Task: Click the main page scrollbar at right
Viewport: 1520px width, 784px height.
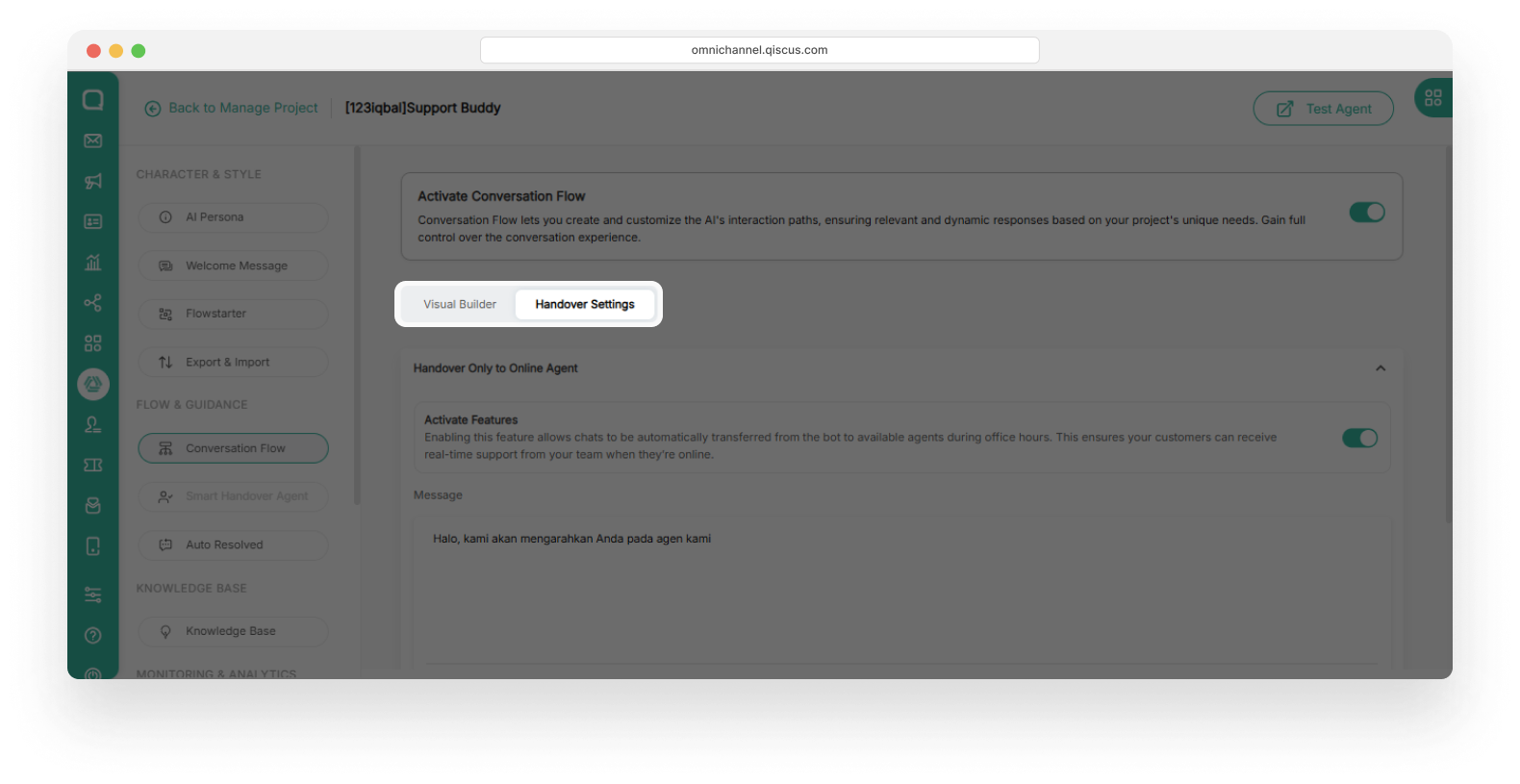Action: pos(1448,333)
